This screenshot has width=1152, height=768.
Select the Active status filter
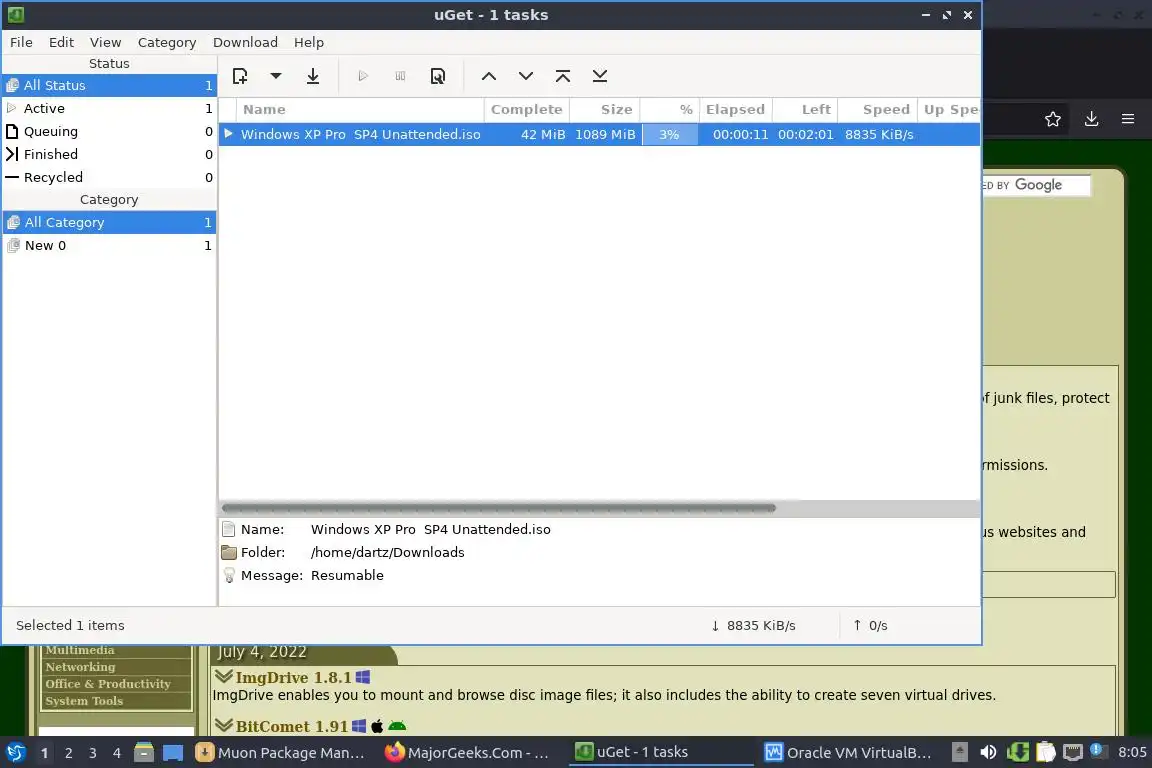pyautogui.click(x=109, y=108)
